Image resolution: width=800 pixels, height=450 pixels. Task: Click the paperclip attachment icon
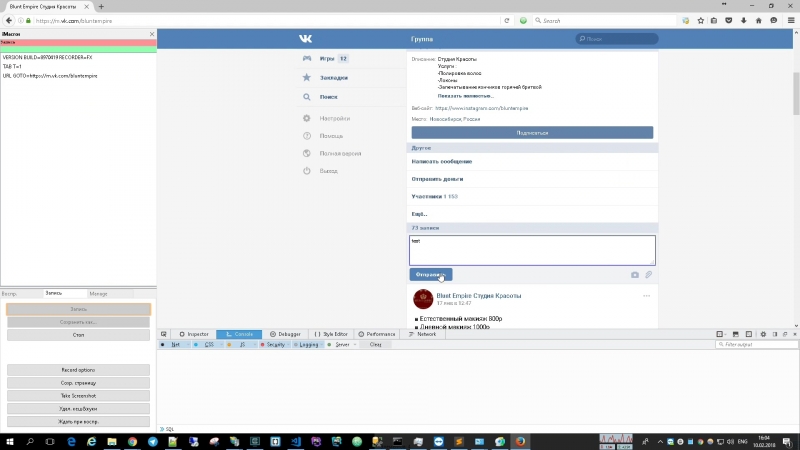pyautogui.click(x=648, y=274)
